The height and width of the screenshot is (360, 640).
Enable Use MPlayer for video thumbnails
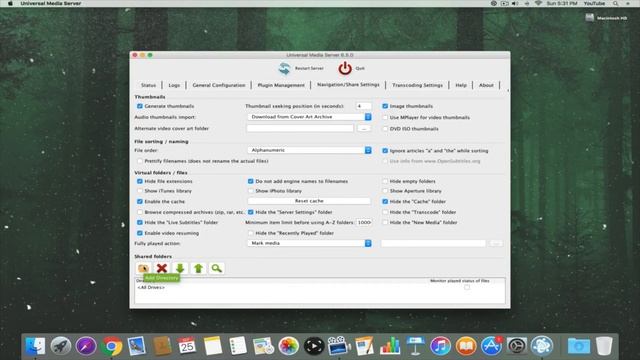point(385,118)
